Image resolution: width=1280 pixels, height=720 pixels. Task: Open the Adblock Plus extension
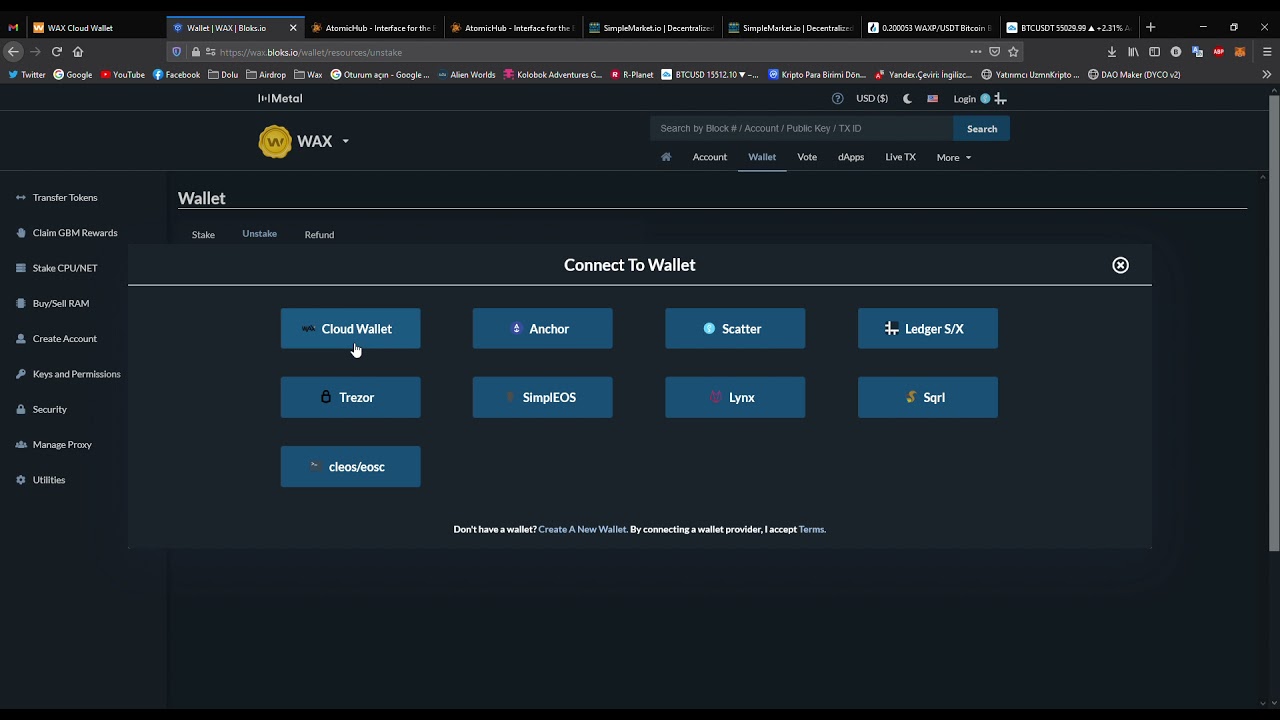1219,51
